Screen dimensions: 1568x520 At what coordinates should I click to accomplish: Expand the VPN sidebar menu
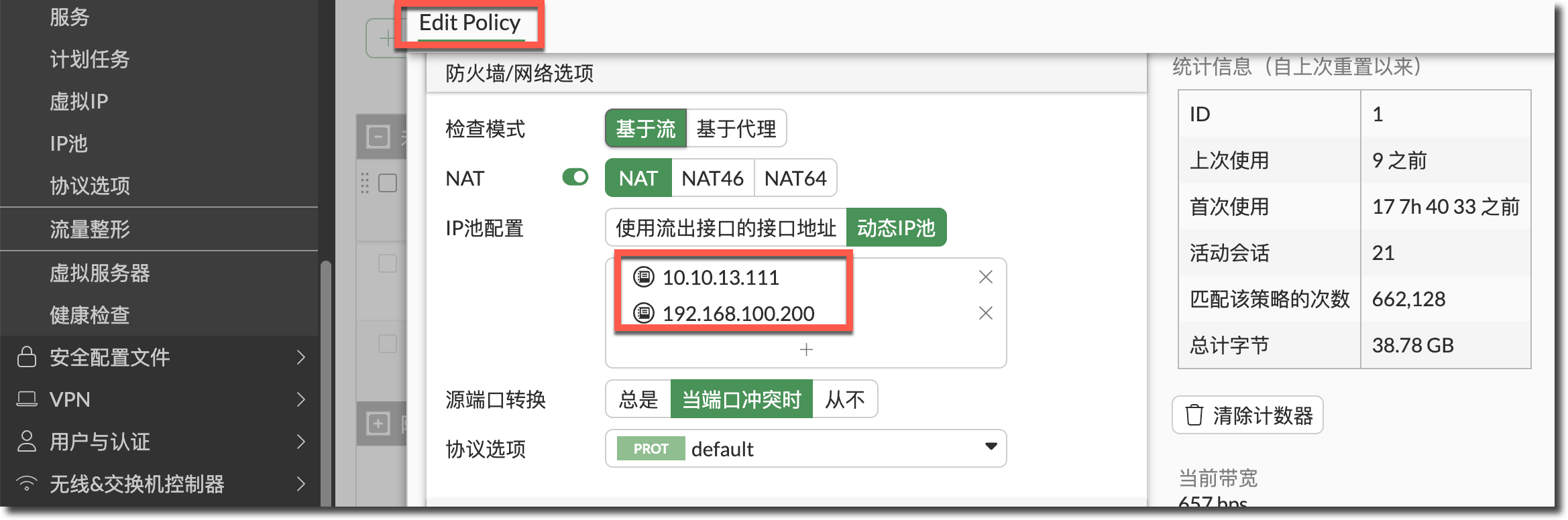[300, 399]
